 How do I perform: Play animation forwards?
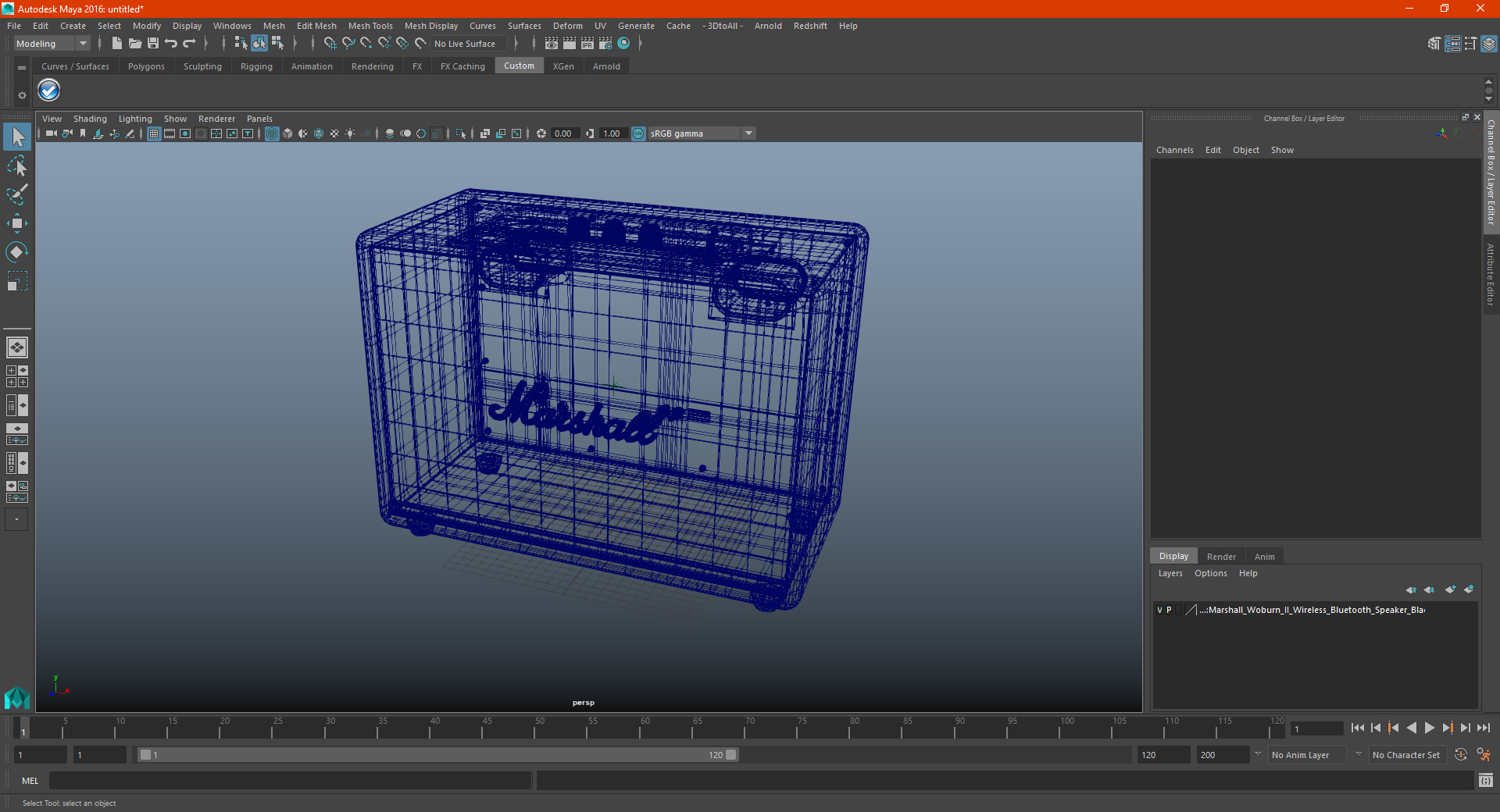pyautogui.click(x=1429, y=728)
